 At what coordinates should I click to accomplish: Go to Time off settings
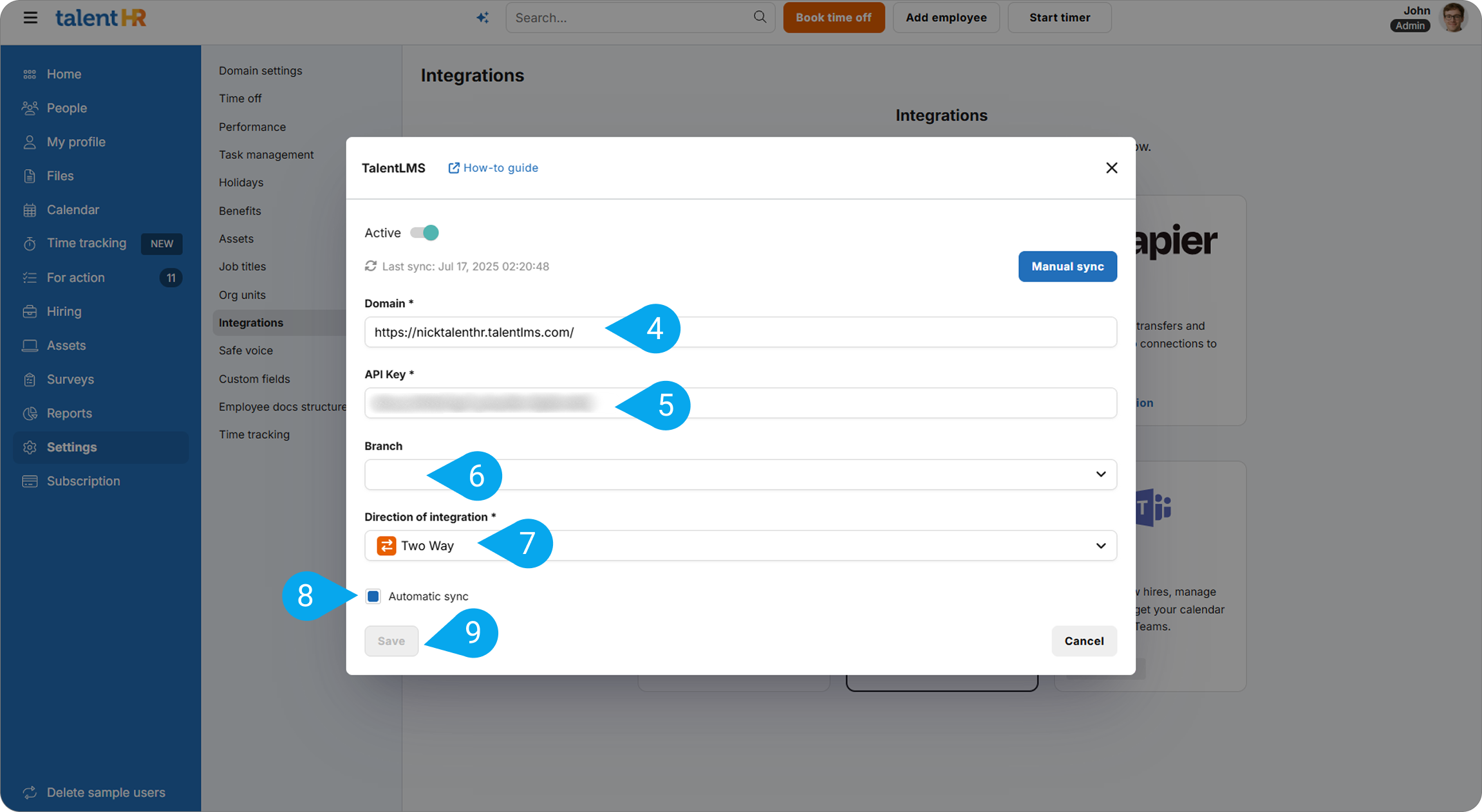coord(239,98)
